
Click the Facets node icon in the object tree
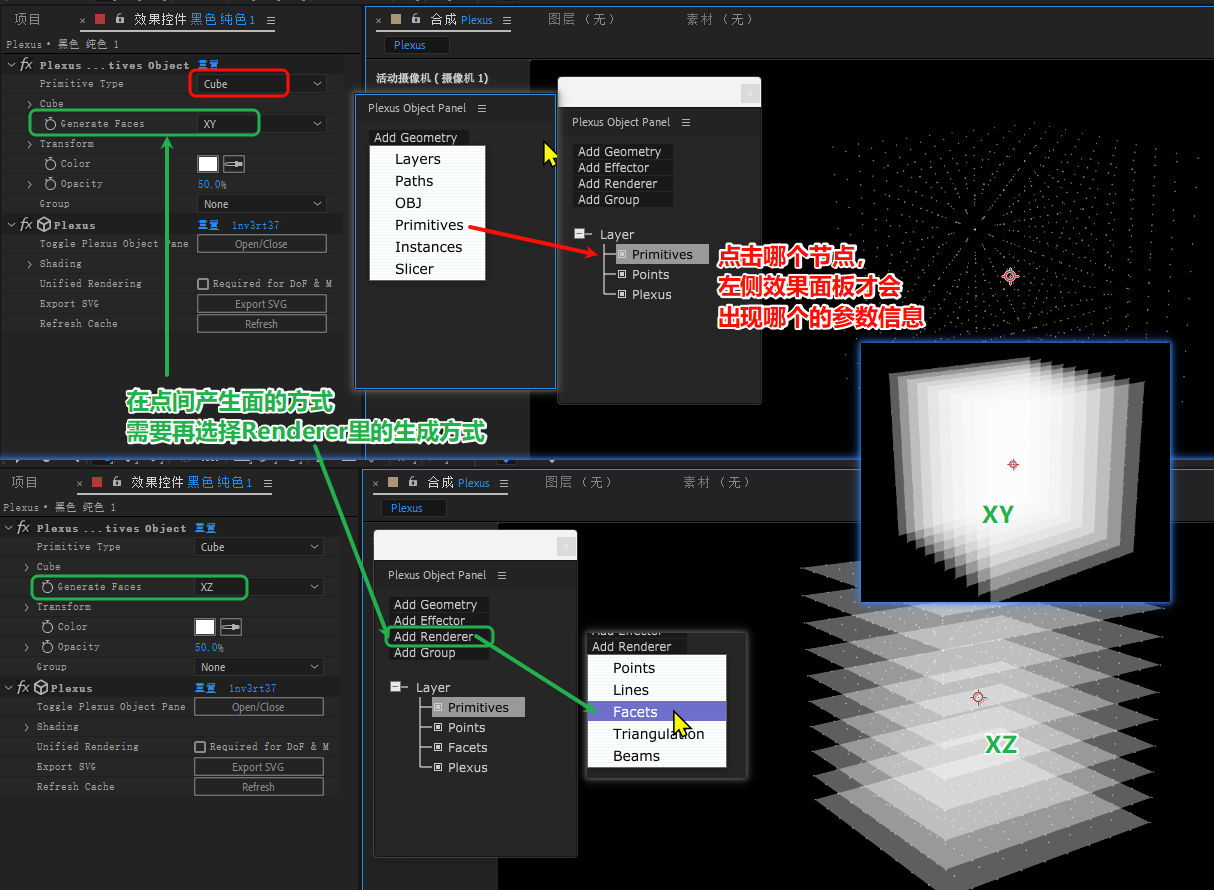pyautogui.click(x=438, y=747)
